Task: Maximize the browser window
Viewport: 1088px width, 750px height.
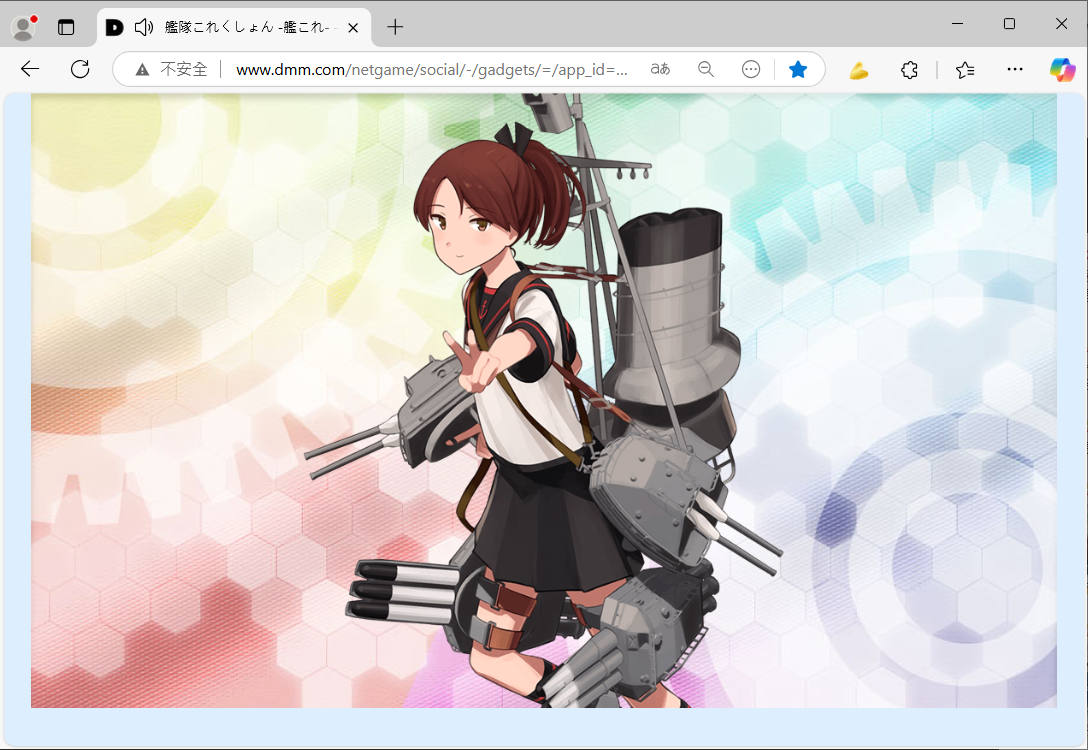Action: coord(1010,24)
